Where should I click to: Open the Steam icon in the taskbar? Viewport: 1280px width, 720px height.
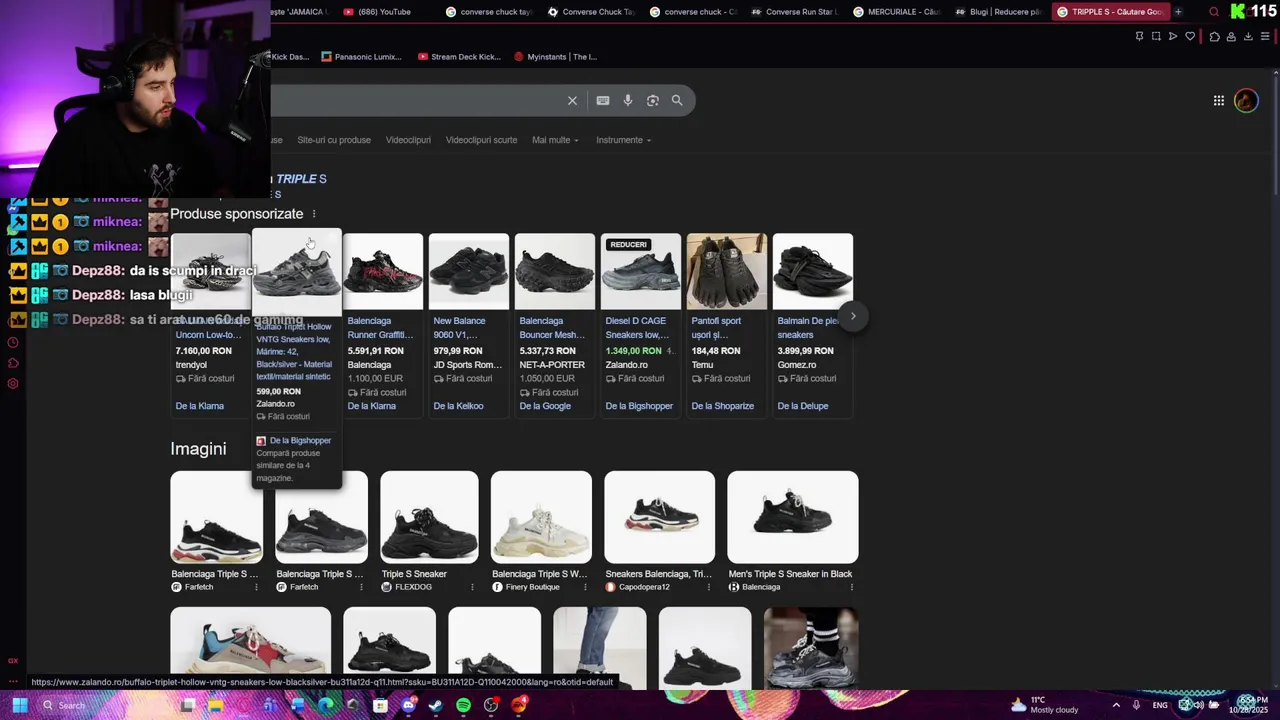tap(436, 705)
